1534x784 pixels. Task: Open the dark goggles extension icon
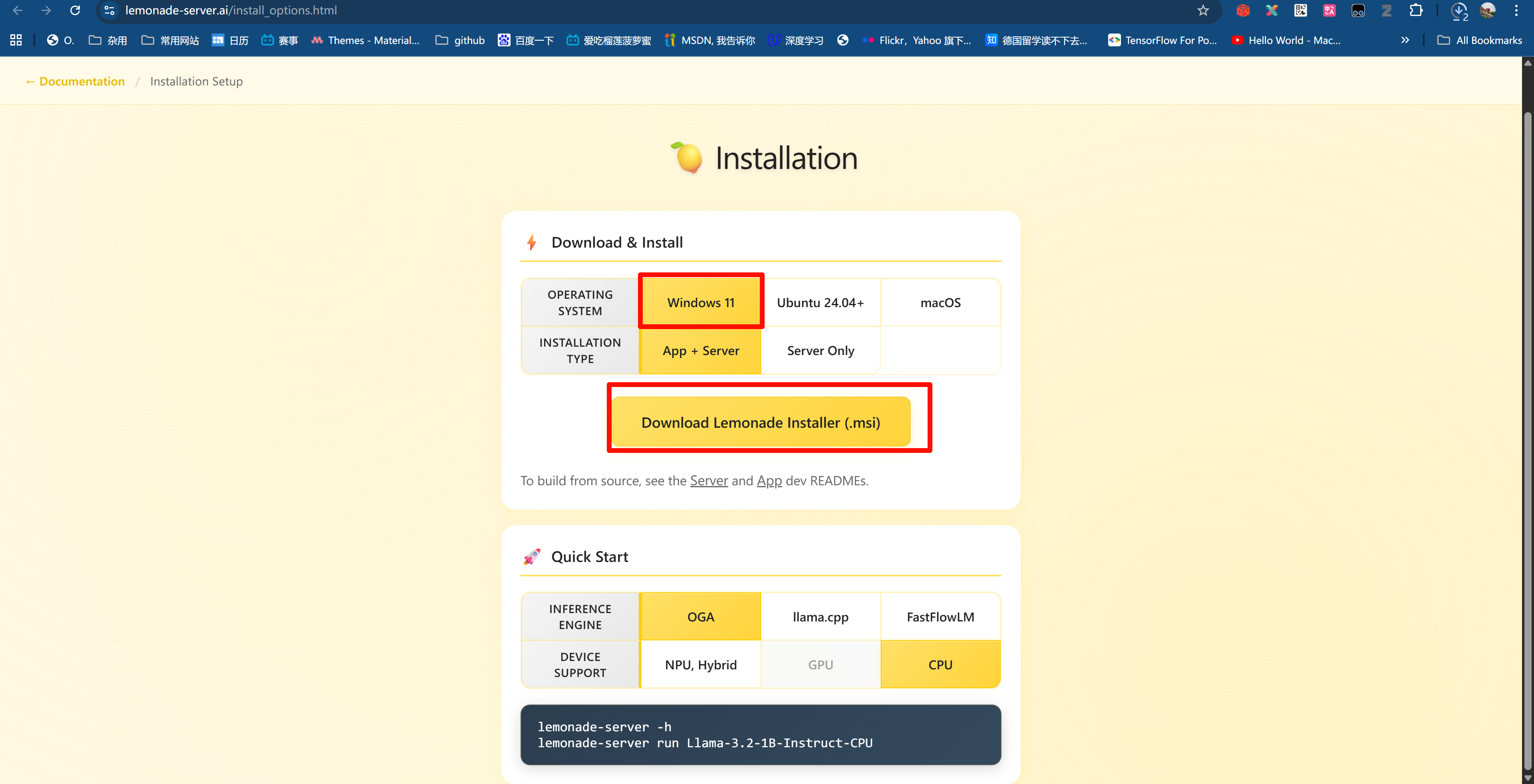pos(1358,11)
